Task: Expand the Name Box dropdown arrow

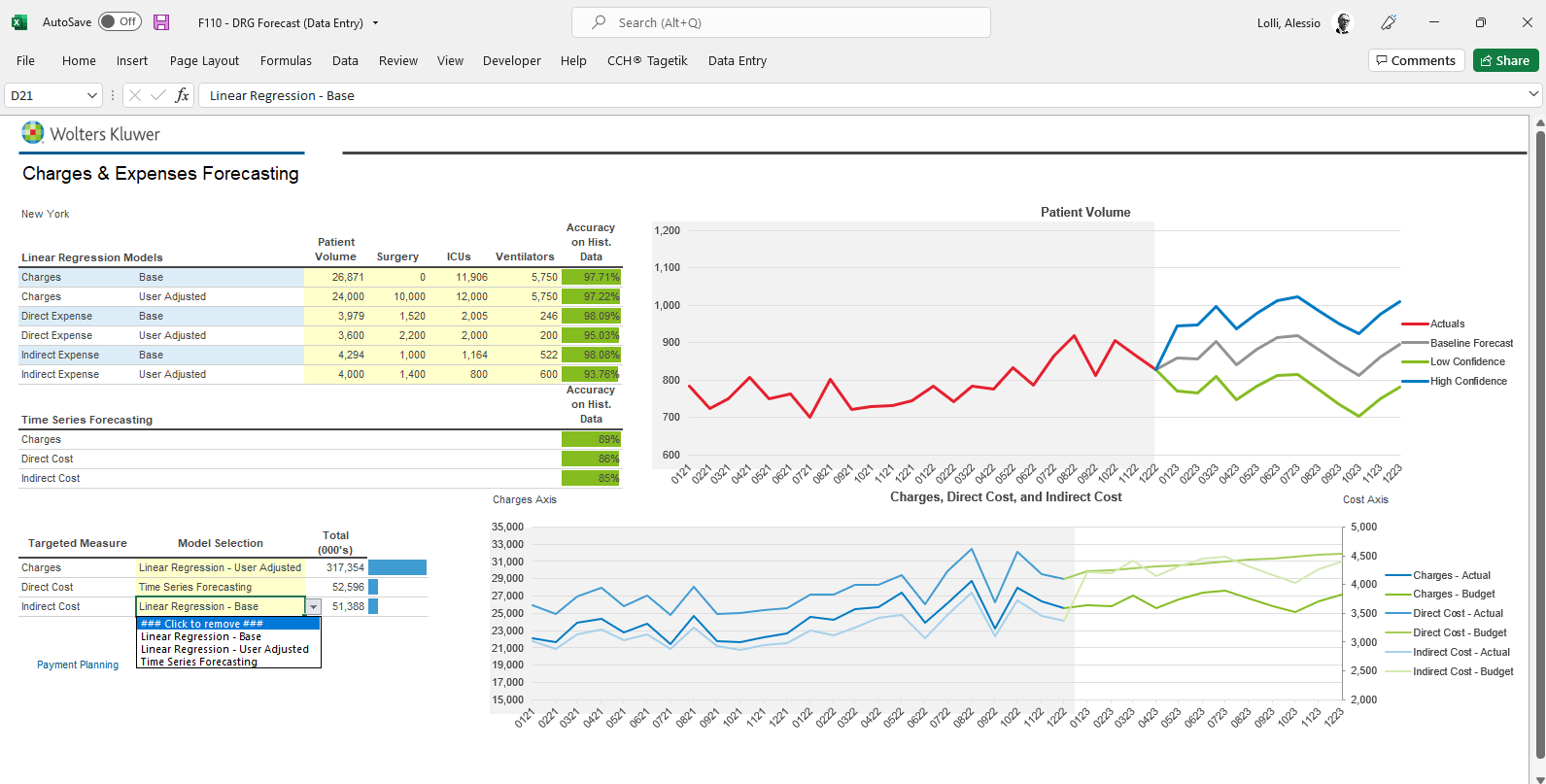Action: pyautogui.click(x=92, y=95)
